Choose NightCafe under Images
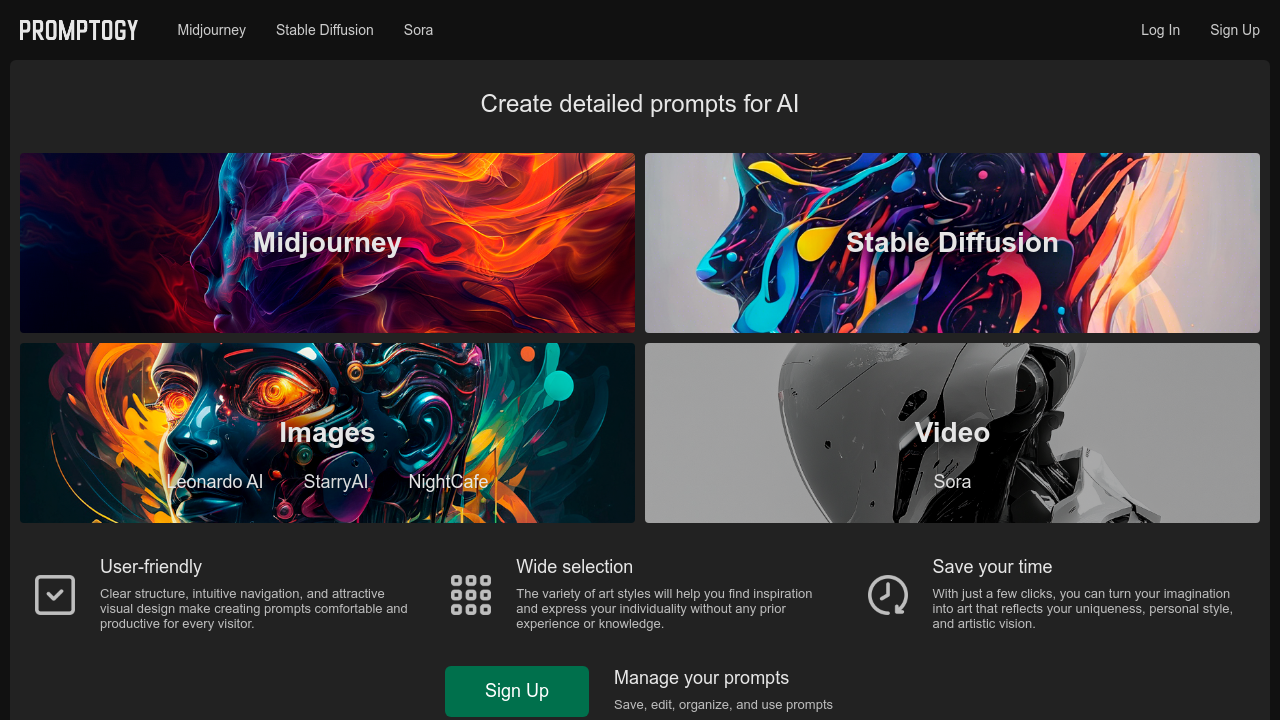1280x720 pixels. (448, 482)
